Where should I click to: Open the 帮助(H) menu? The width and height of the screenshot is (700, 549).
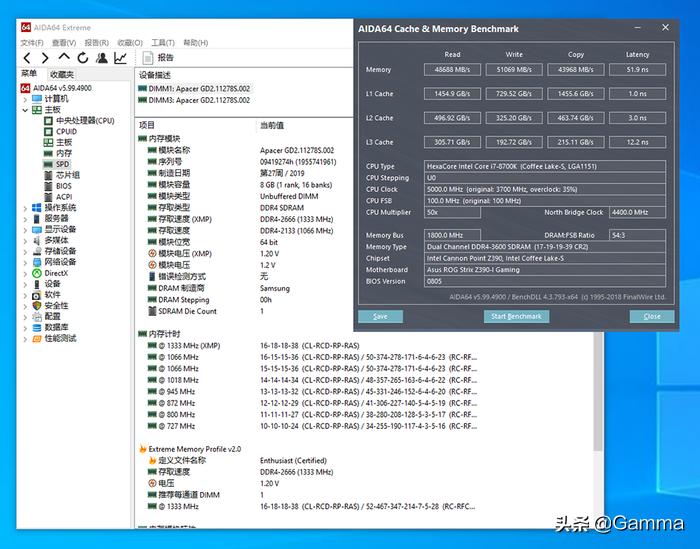click(196, 43)
